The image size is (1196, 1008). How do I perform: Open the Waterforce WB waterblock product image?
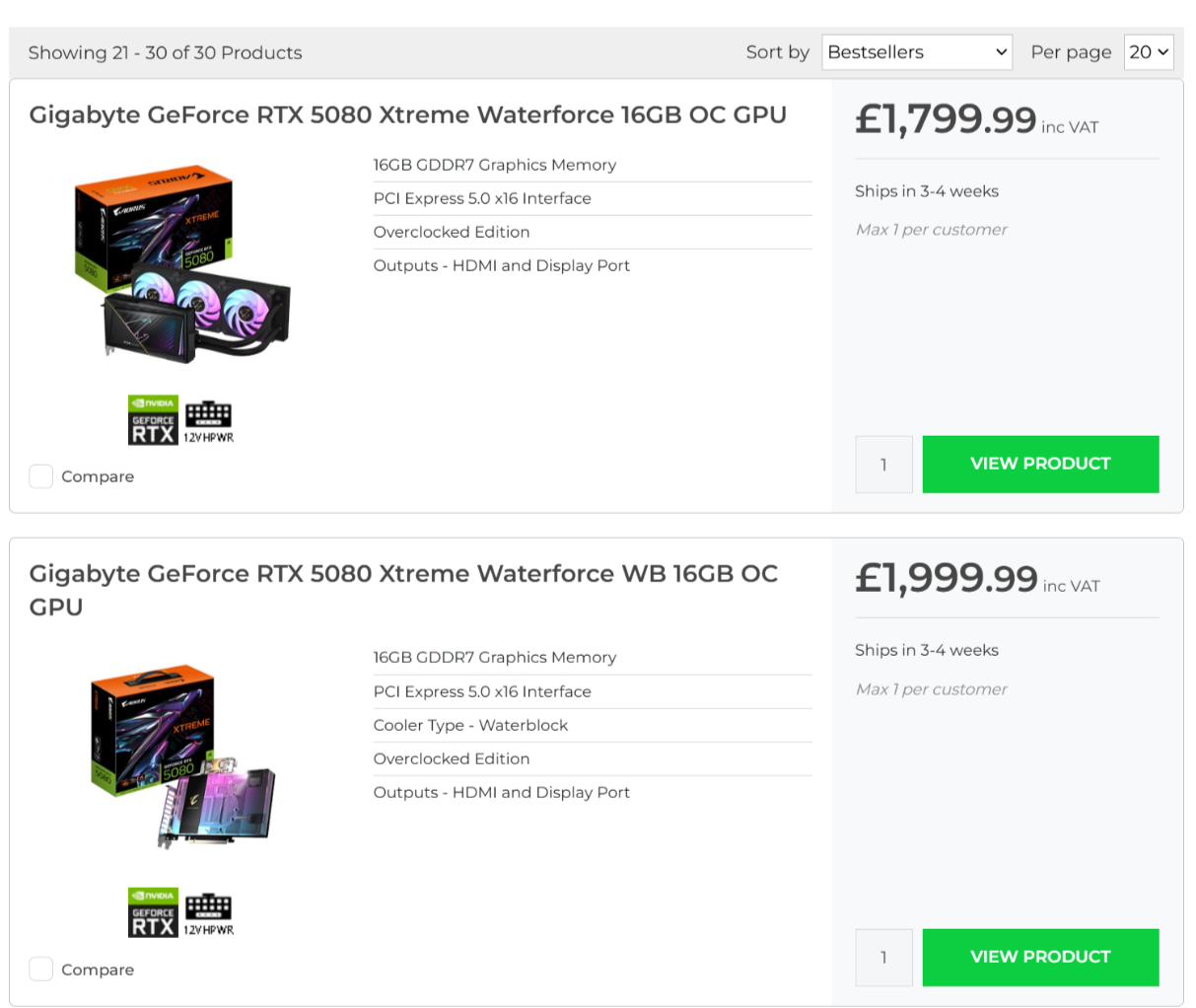coord(182,757)
